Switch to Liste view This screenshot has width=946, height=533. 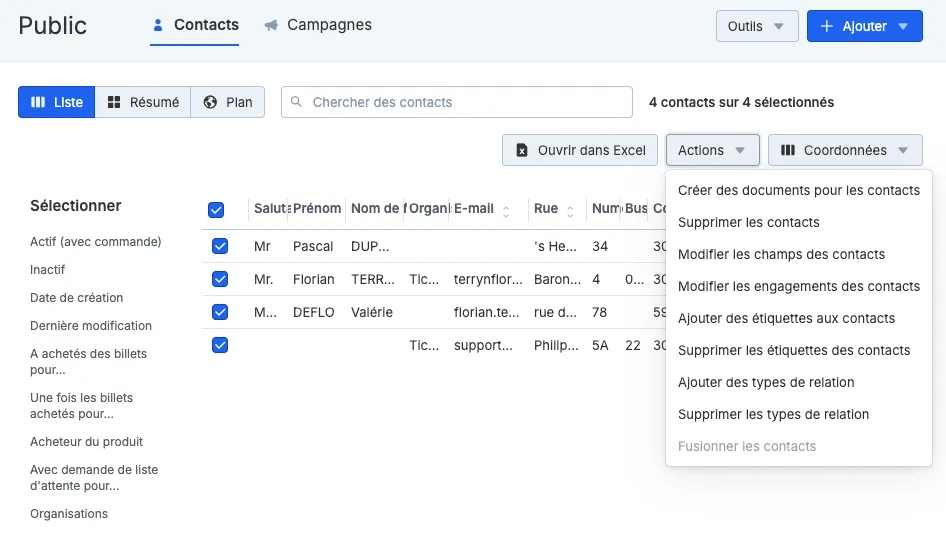(57, 102)
